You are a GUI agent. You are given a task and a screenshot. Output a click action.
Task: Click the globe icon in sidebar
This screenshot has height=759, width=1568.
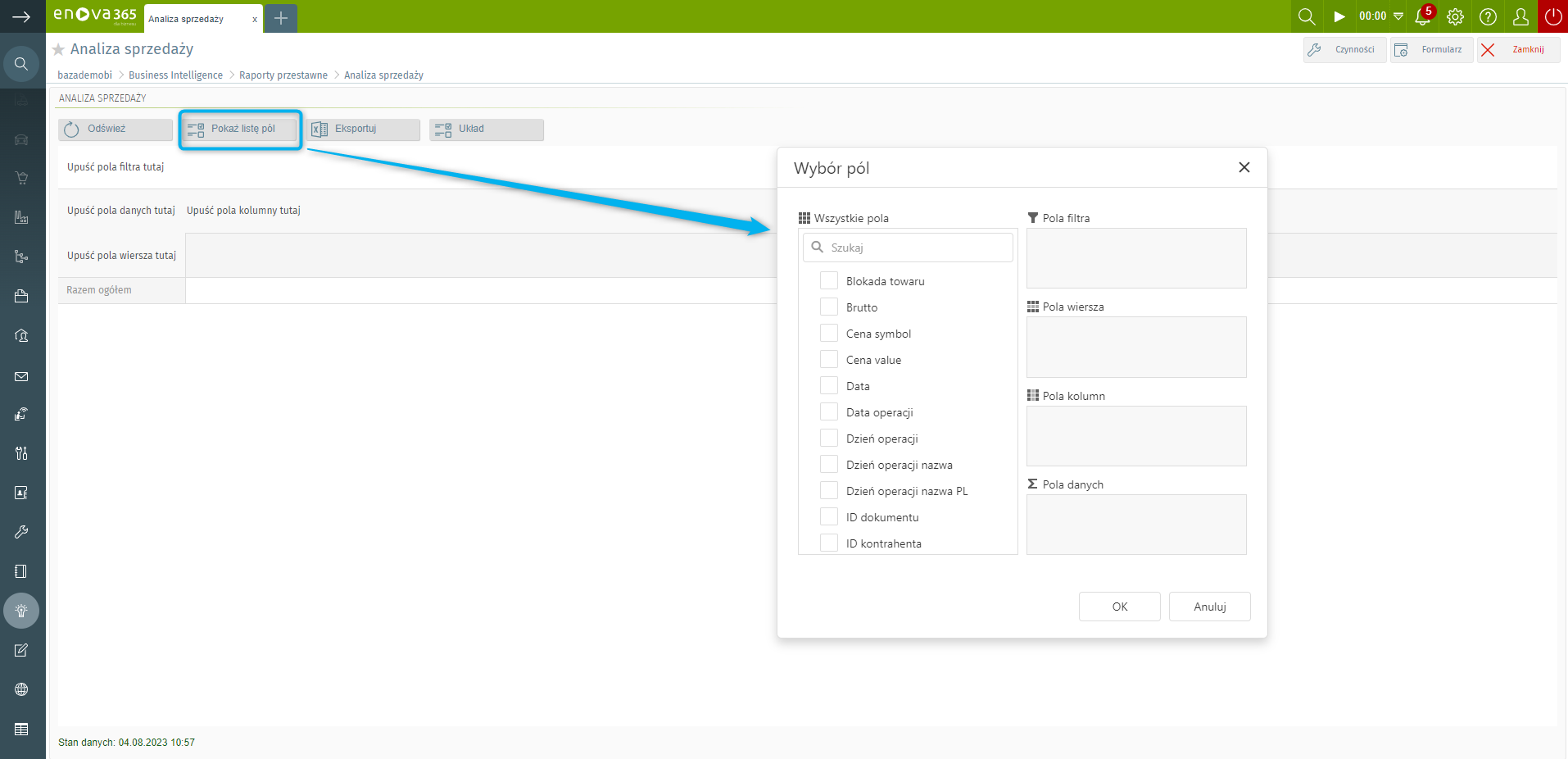pos(21,689)
